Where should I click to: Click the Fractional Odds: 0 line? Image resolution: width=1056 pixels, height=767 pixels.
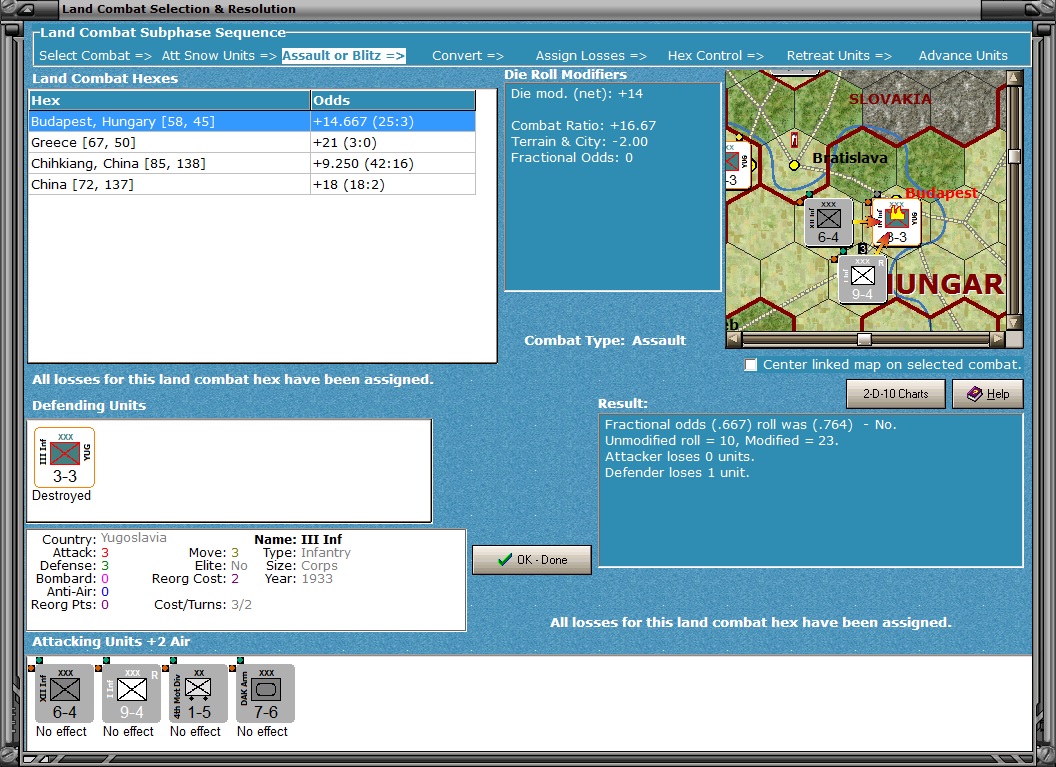572,158
